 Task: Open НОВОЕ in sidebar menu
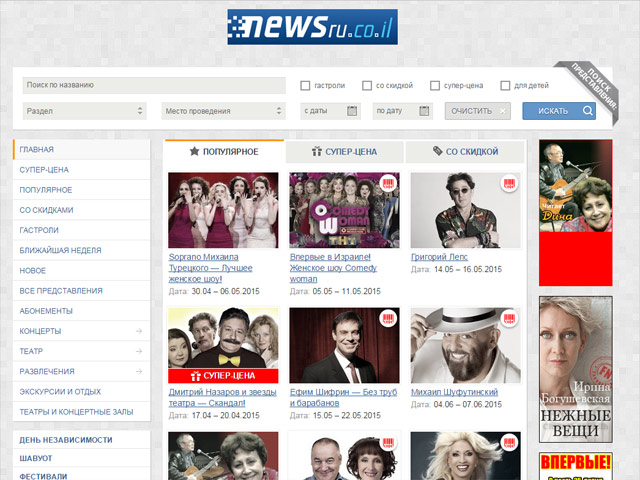coord(82,271)
